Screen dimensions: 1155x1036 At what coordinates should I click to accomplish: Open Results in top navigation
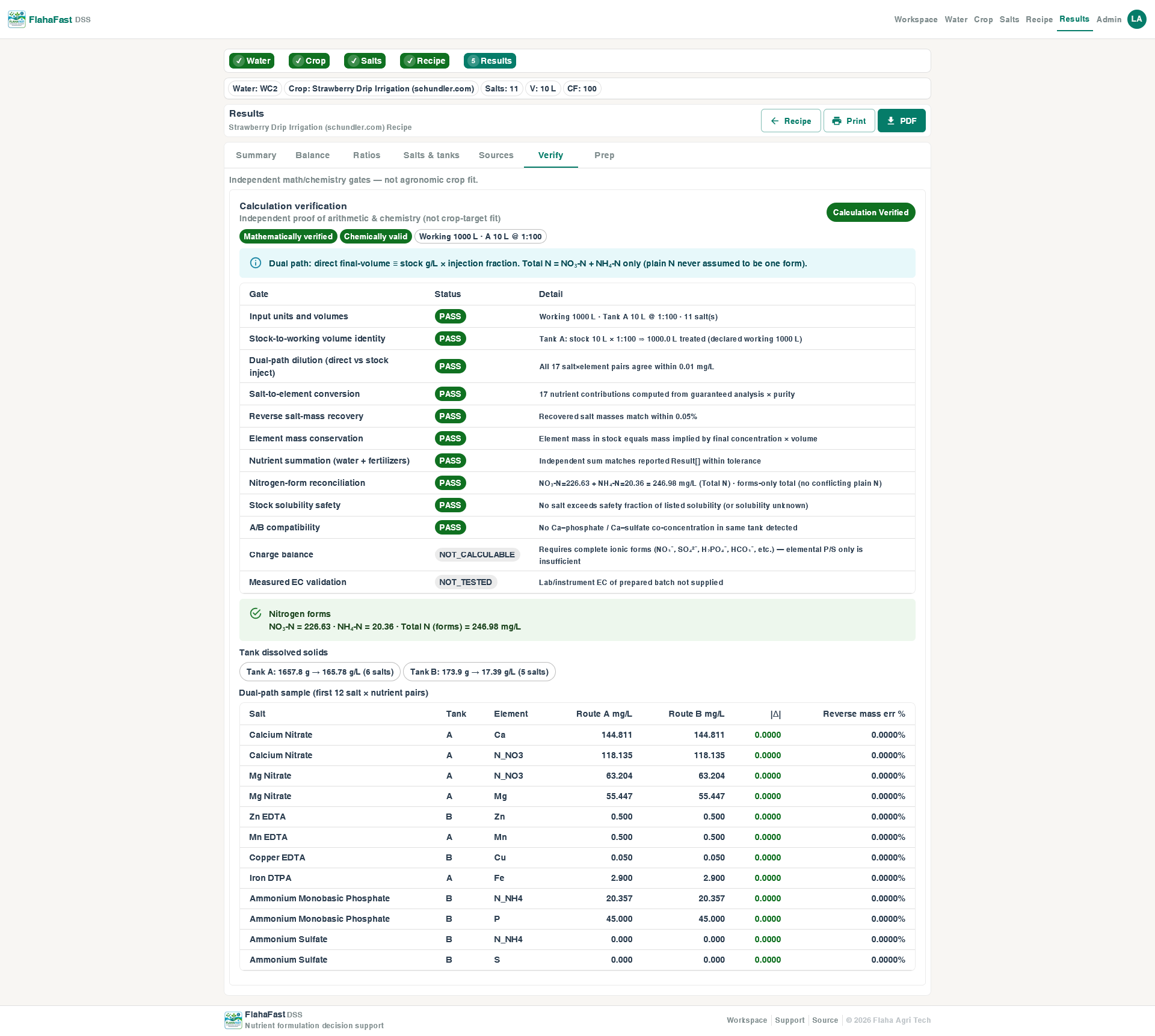pyautogui.click(x=1074, y=19)
